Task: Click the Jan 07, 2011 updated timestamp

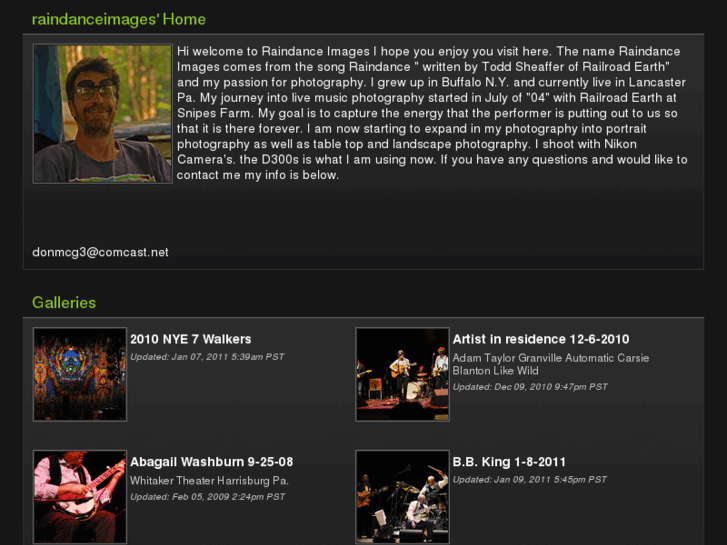Action: point(207,357)
